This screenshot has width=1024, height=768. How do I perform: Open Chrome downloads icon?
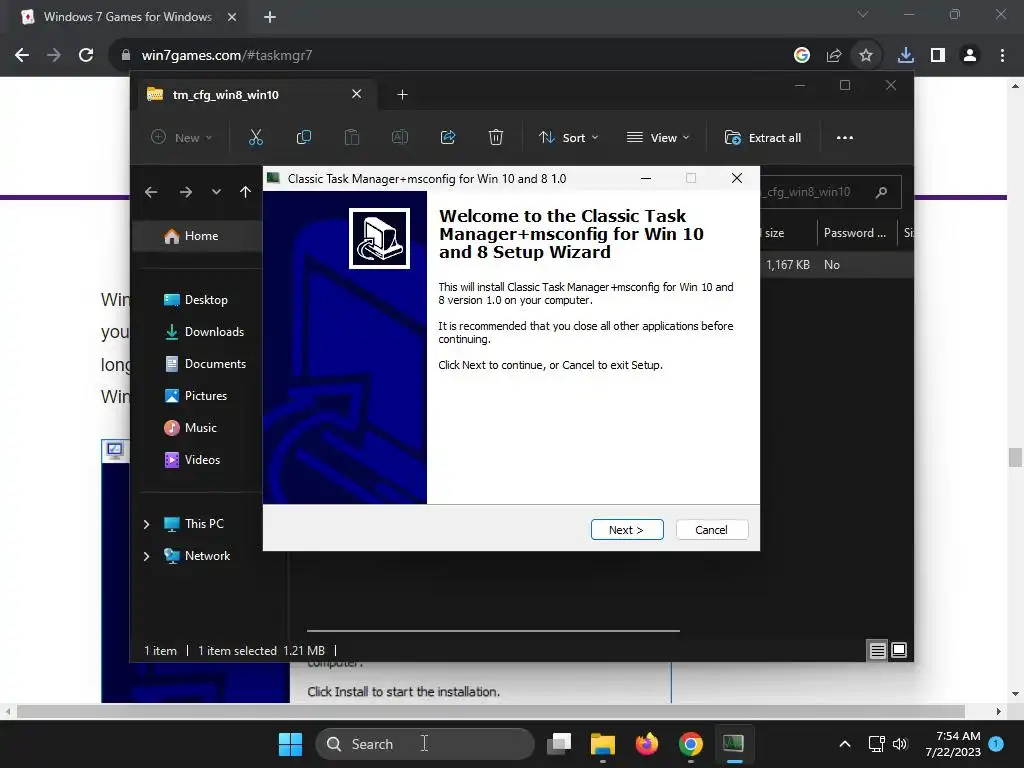(906, 56)
